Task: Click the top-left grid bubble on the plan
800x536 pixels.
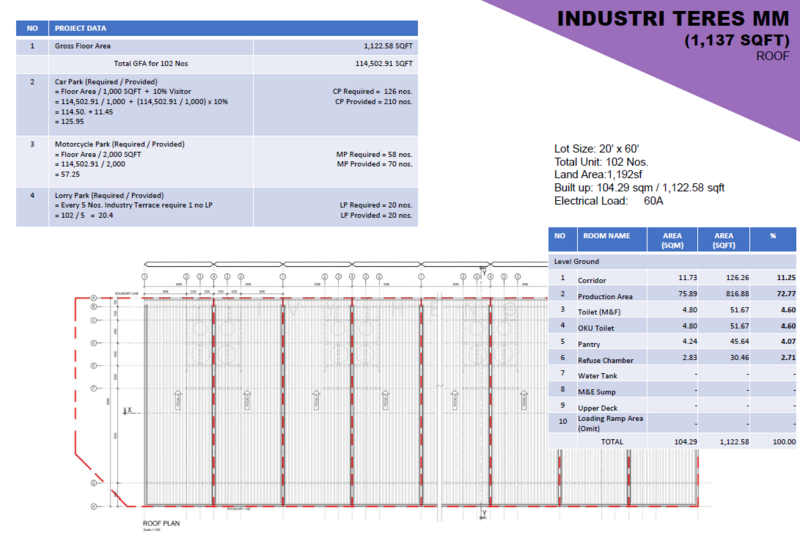Action: tap(94, 298)
